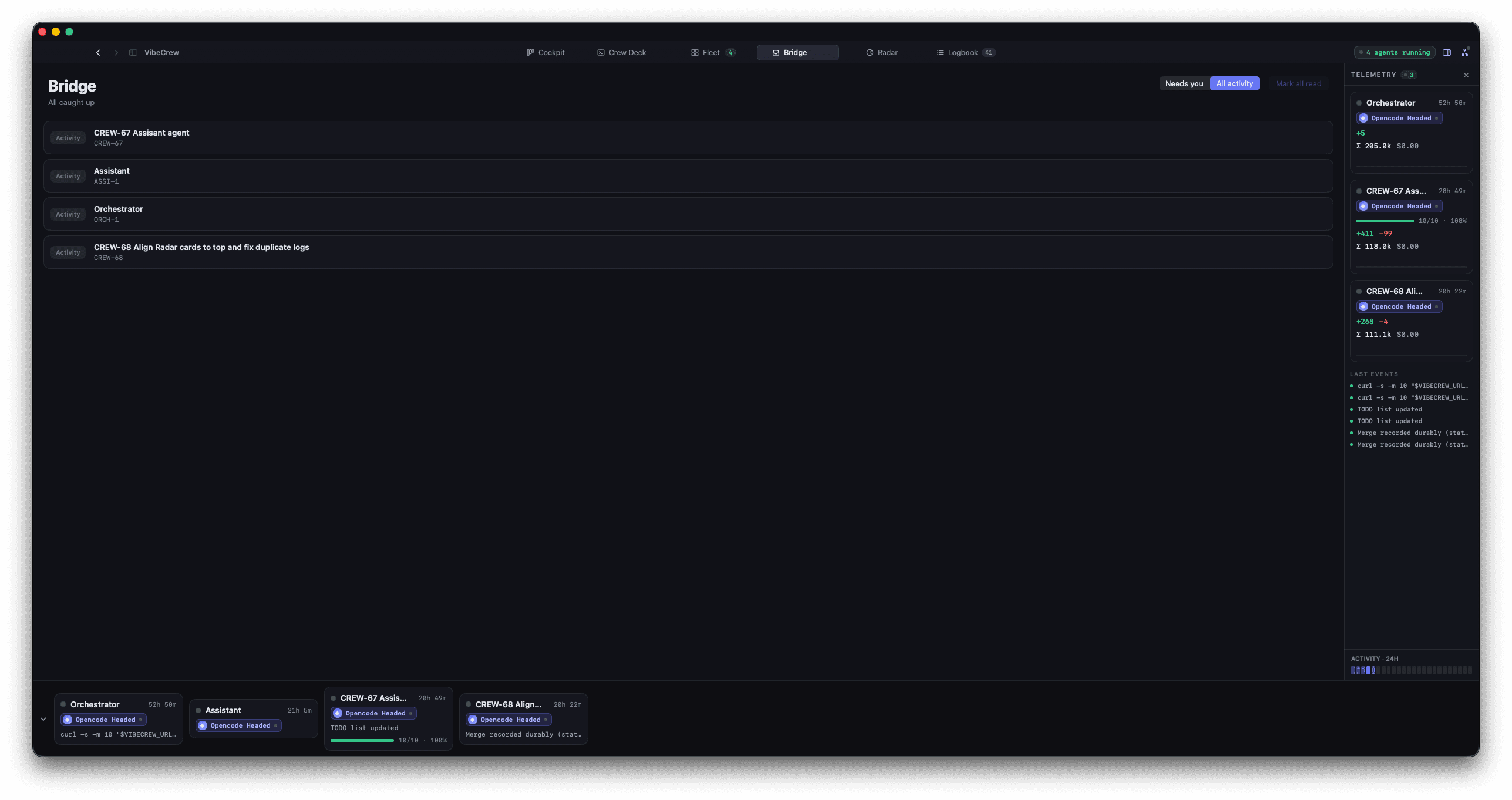Click CREW-67 progress bar in telemetry panel
Image resolution: width=1512 pixels, height=800 pixels.
tap(1385, 221)
